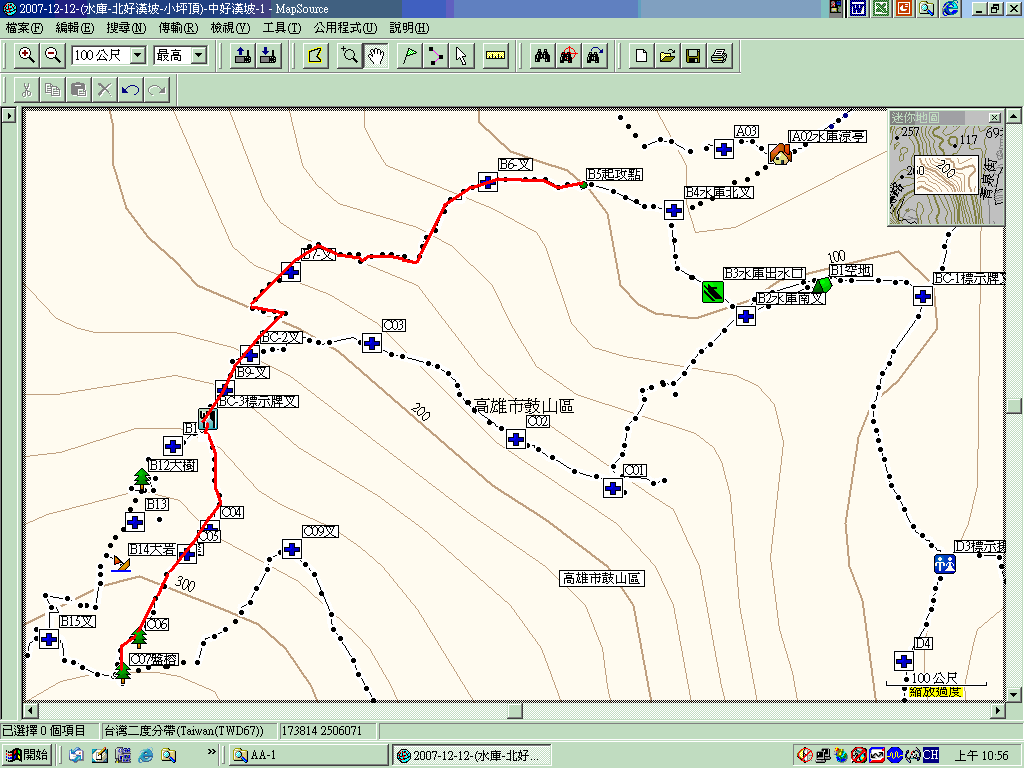The height and width of the screenshot is (768, 1024).
Task: Click the Receive from GPS device icon
Action: [x=268, y=56]
